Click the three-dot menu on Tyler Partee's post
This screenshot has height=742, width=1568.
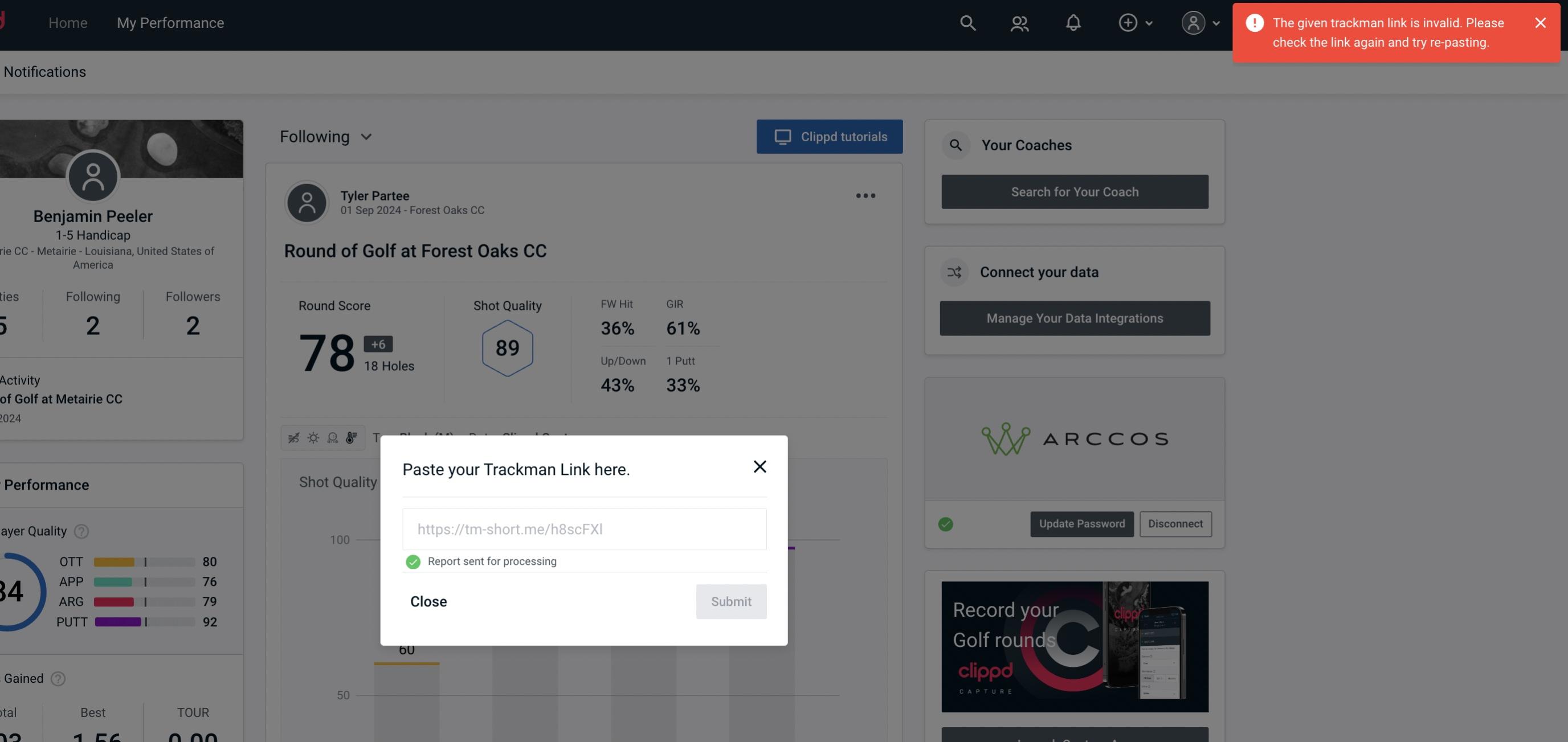[x=865, y=196]
